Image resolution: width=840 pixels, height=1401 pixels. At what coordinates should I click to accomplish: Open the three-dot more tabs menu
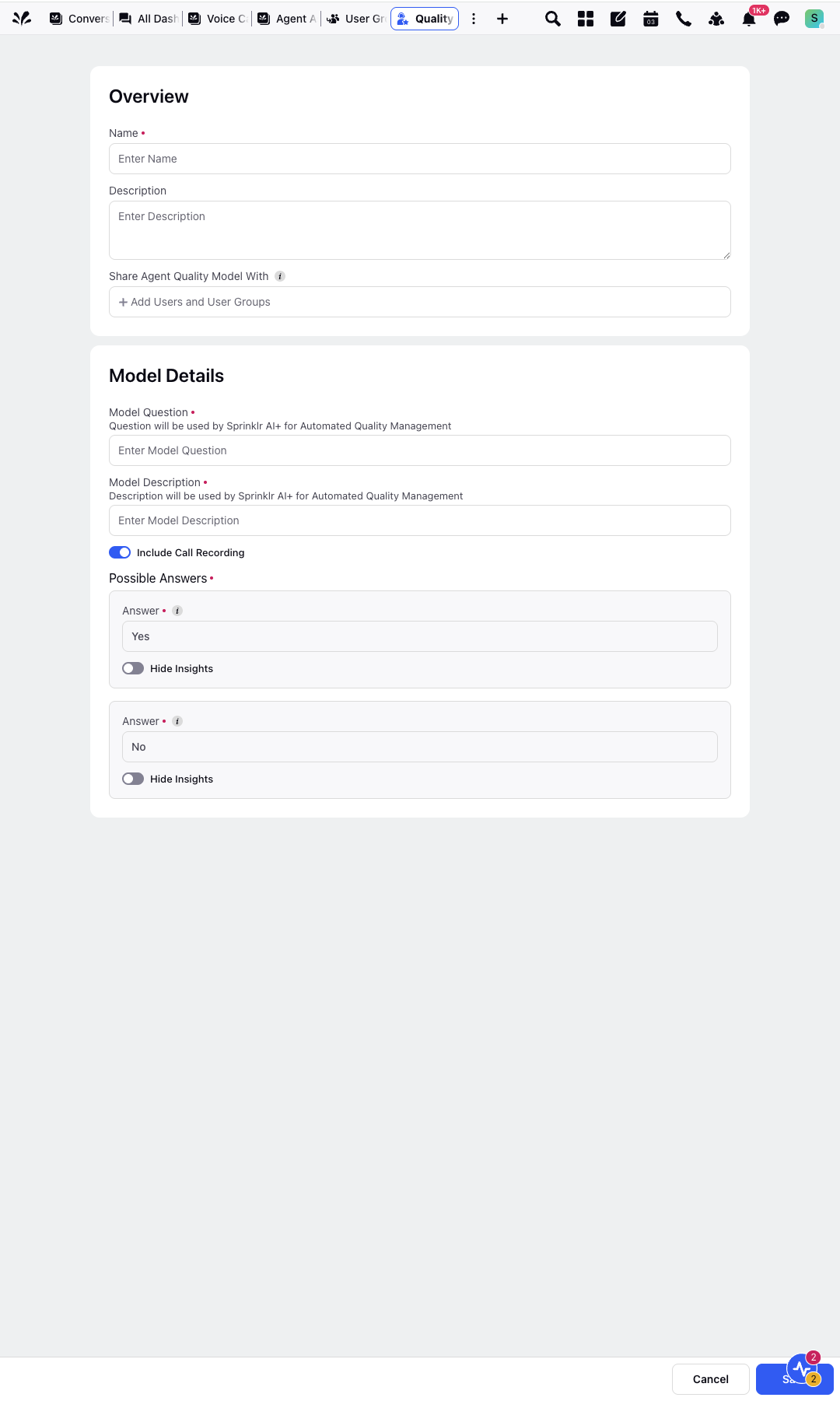474,19
